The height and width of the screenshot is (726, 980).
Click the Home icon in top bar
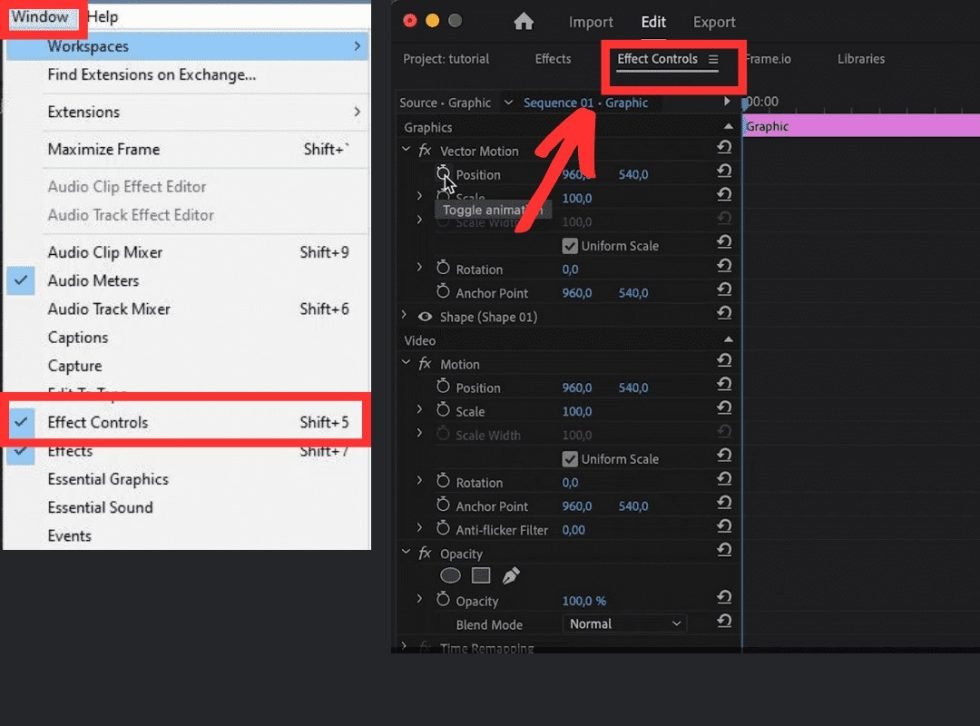point(523,21)
